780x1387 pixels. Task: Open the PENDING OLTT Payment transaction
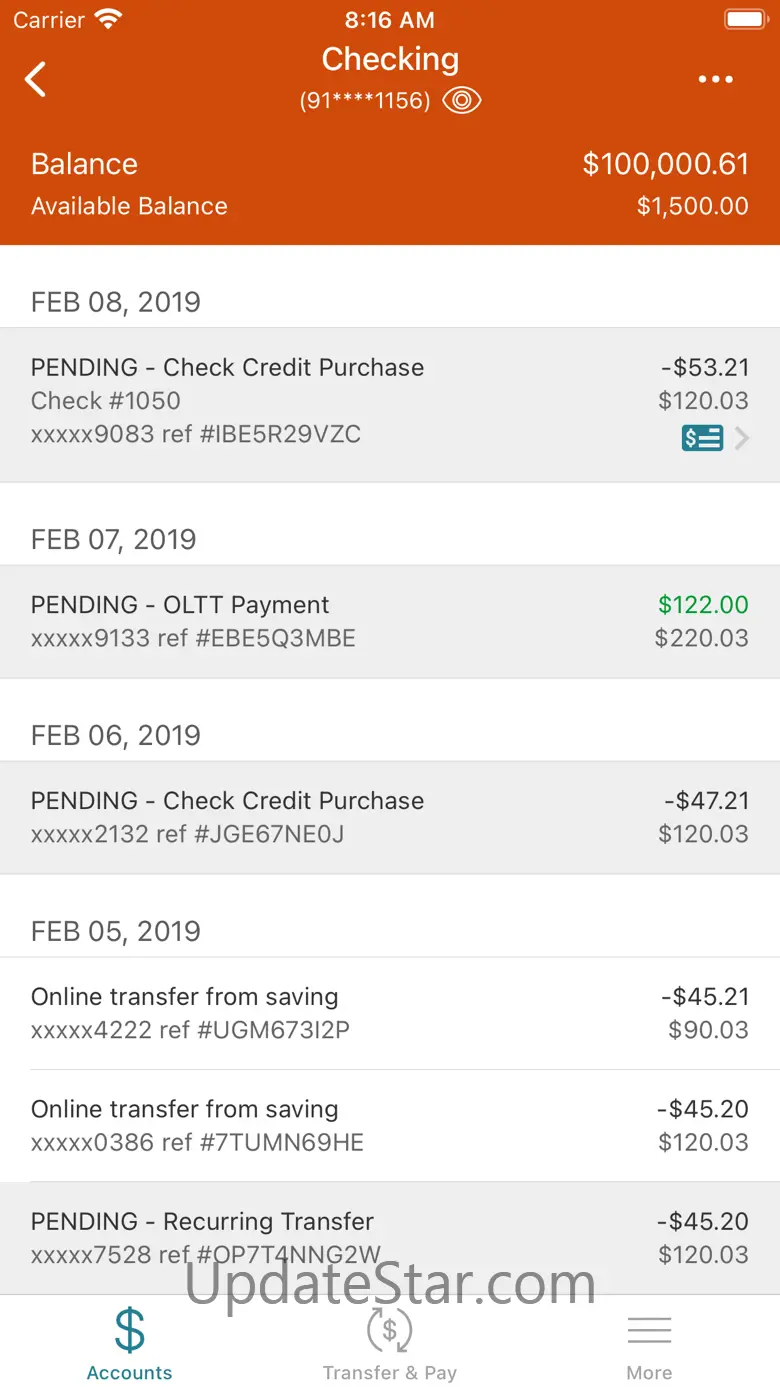click(390, 621)
